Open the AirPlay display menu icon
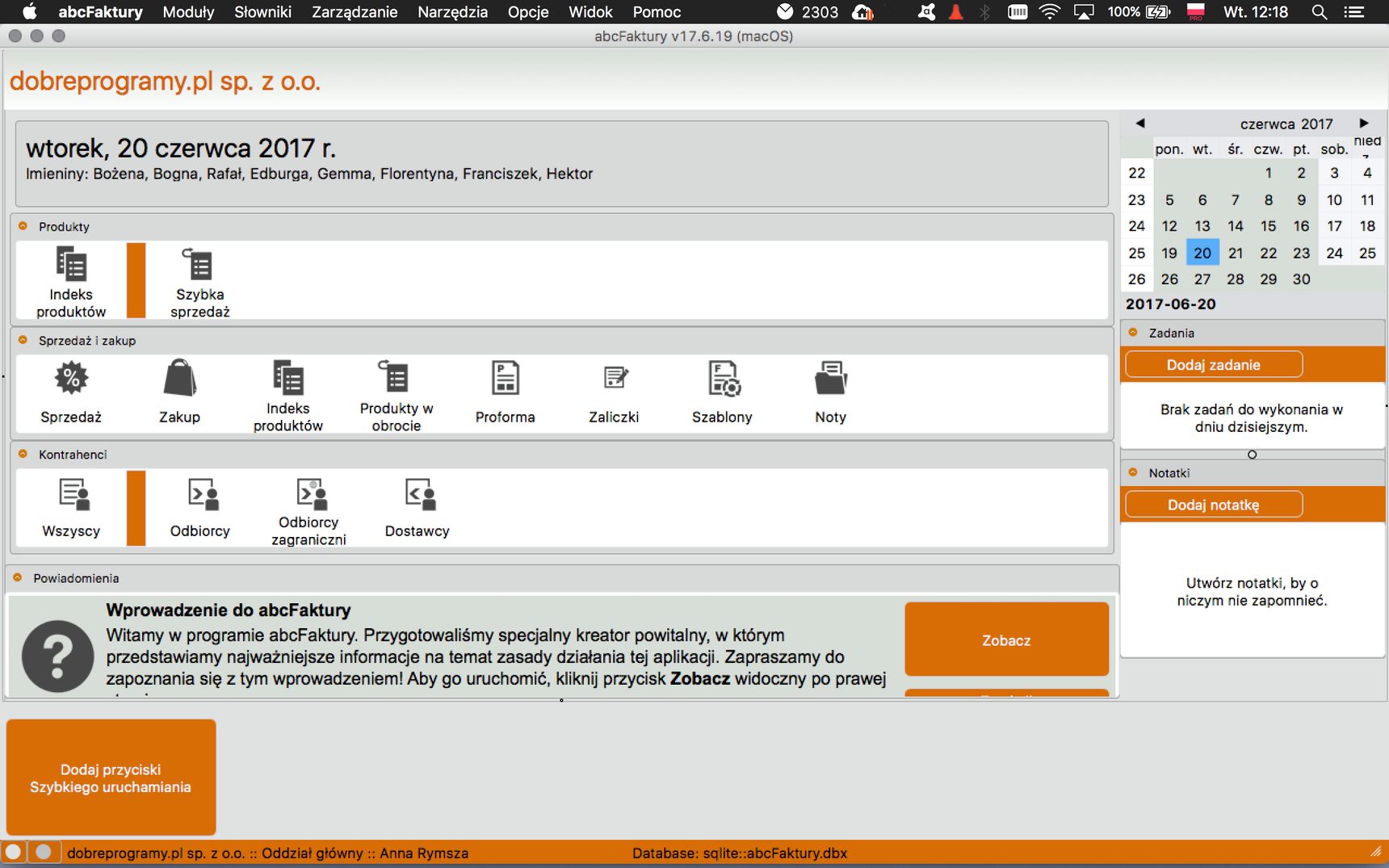Viewport: 1389px width, 868px height. (x=1084, y=12)
